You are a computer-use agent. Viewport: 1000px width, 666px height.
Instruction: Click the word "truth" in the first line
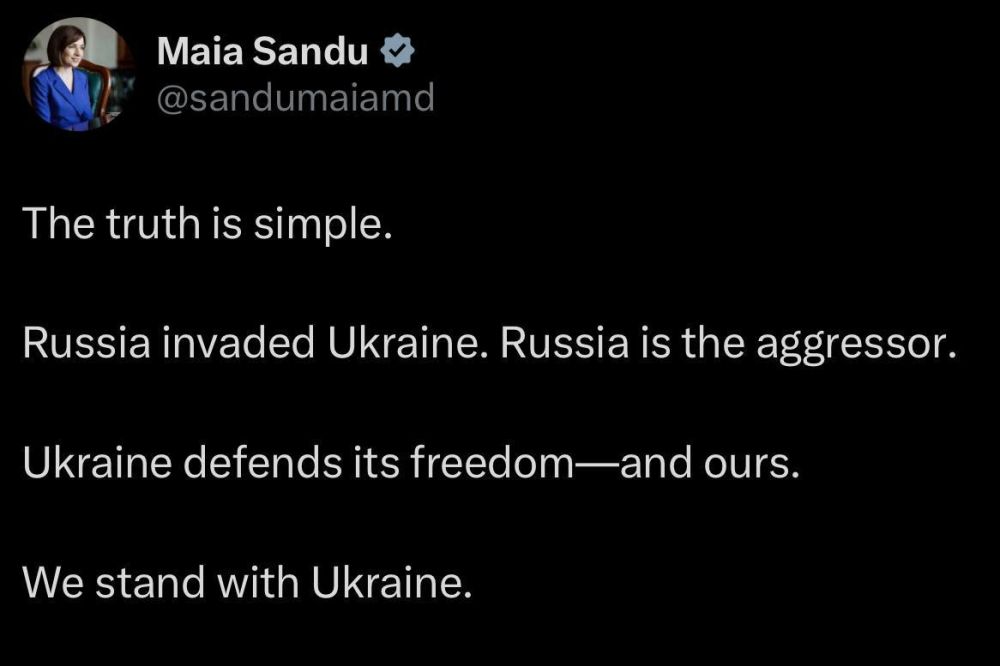pyautogui.click(x=153, y=225)
